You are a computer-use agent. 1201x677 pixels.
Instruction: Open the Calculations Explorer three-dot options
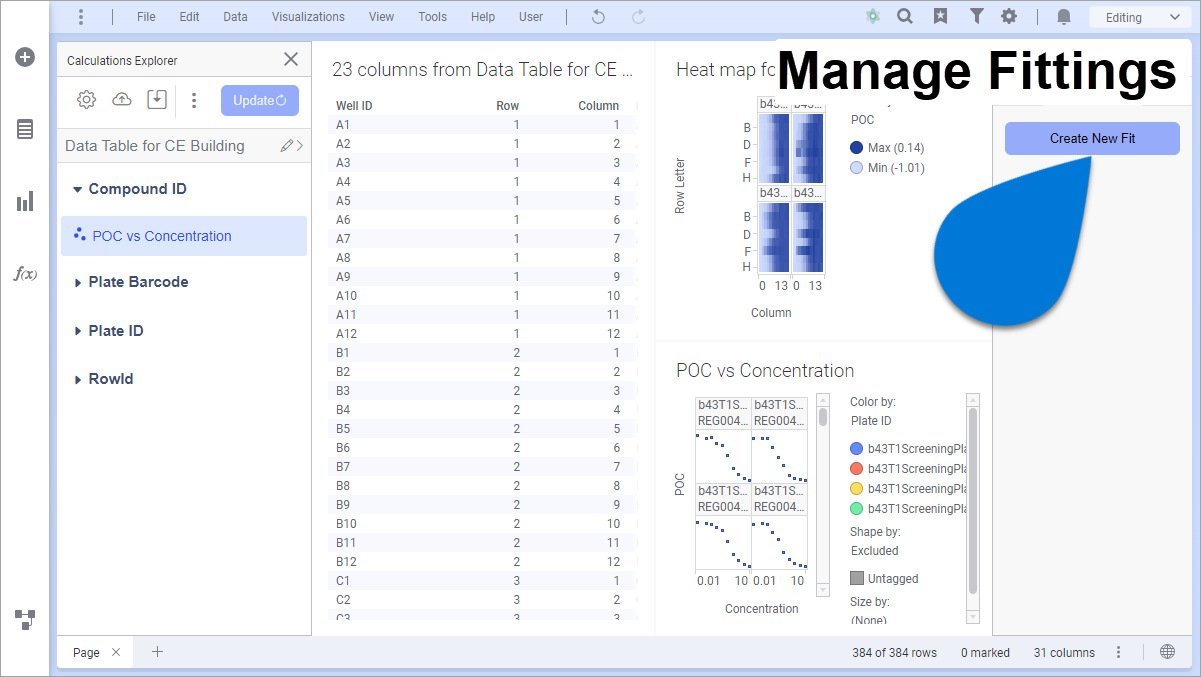click(x=194, y=100)
